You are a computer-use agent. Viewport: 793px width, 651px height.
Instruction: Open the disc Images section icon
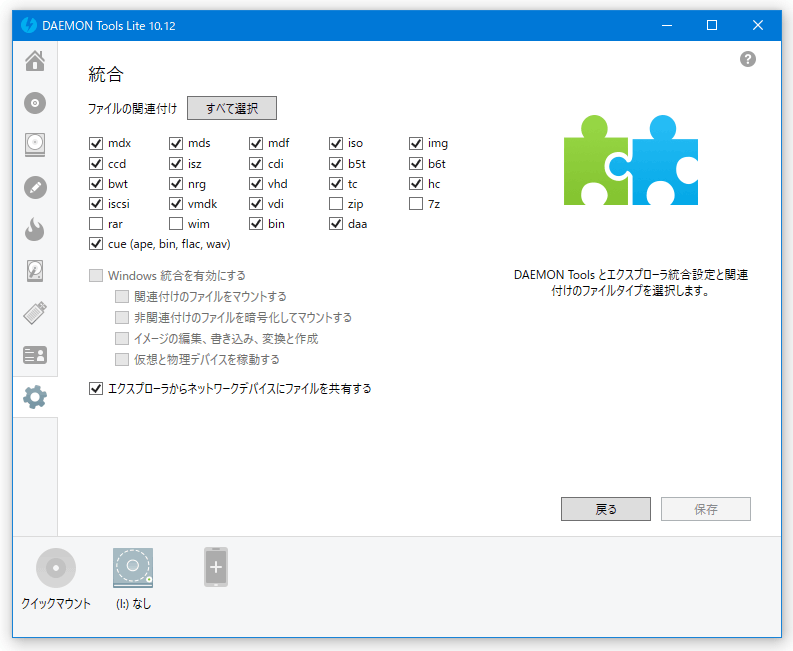pyautogui.click(x=35, y=103)
